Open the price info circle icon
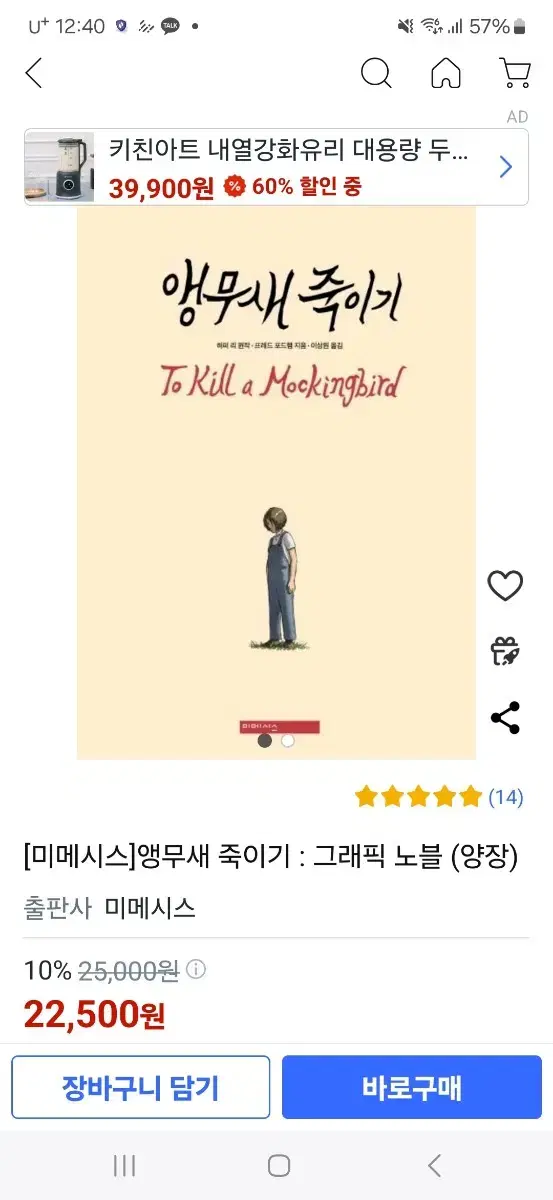 (196, 969)
